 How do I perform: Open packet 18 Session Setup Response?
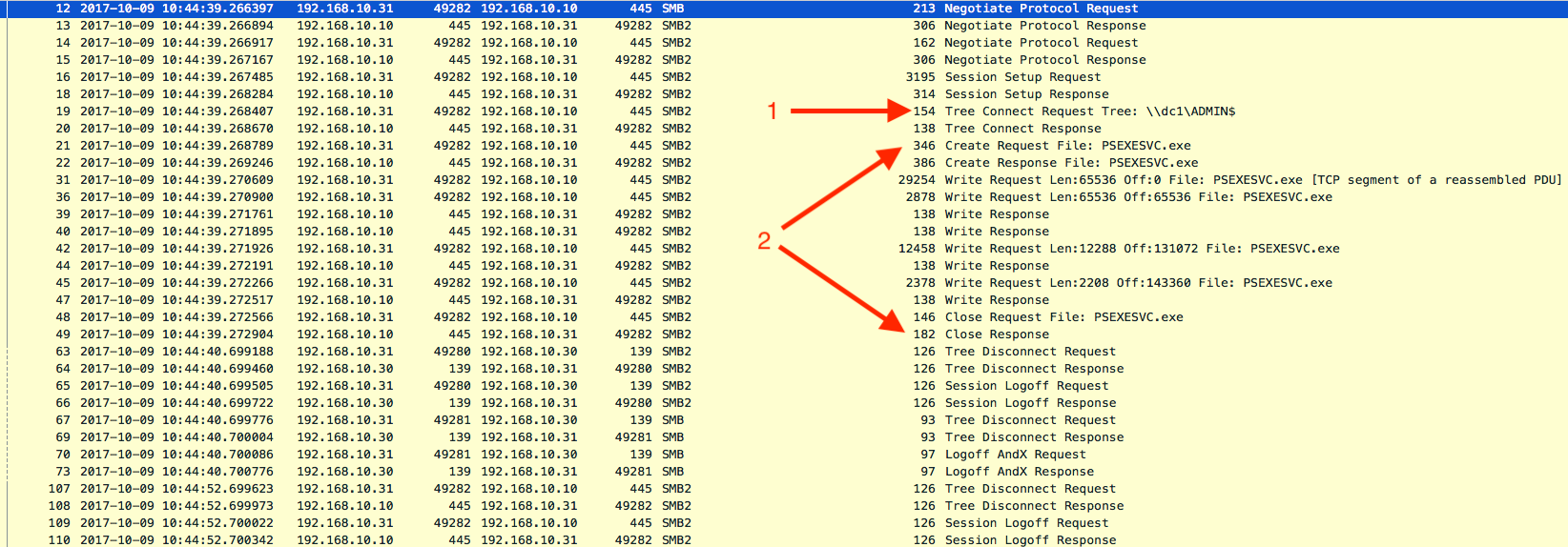(x=1026, y=94)
